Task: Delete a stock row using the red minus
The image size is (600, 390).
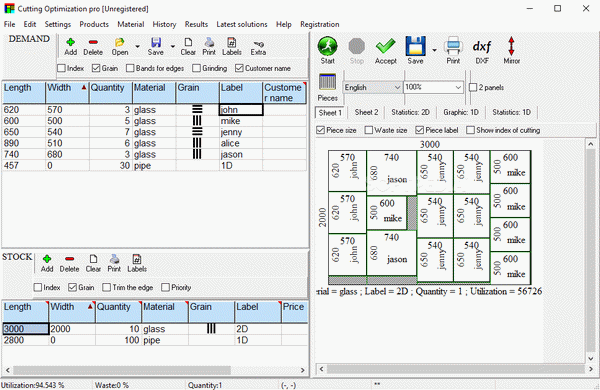Action: (x=69, y=263)
